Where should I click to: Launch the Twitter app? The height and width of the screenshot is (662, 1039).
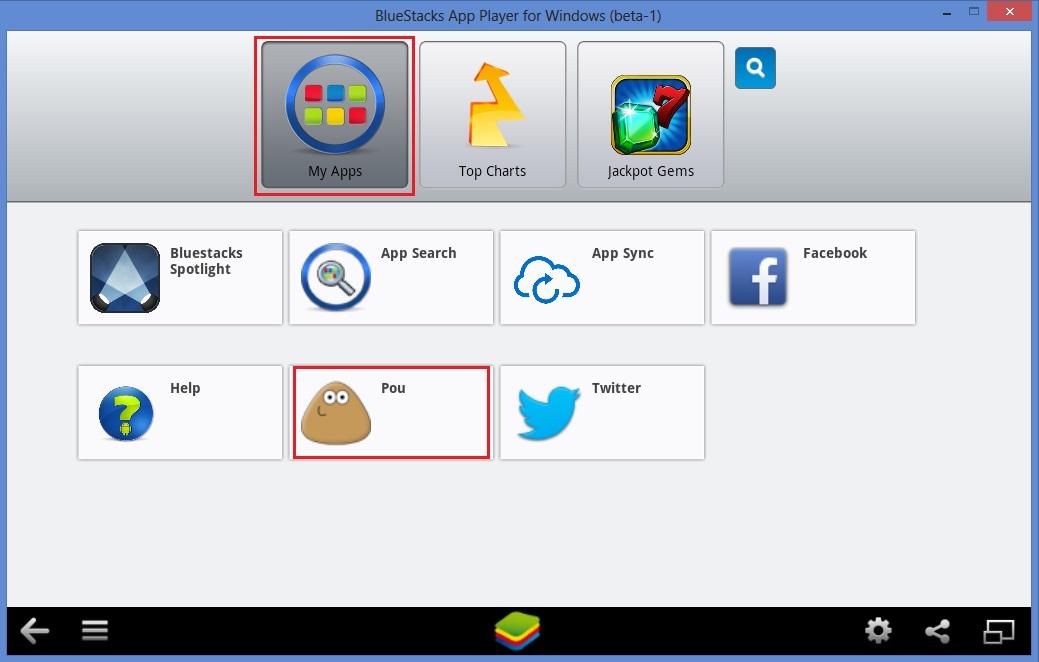(602, 412)
